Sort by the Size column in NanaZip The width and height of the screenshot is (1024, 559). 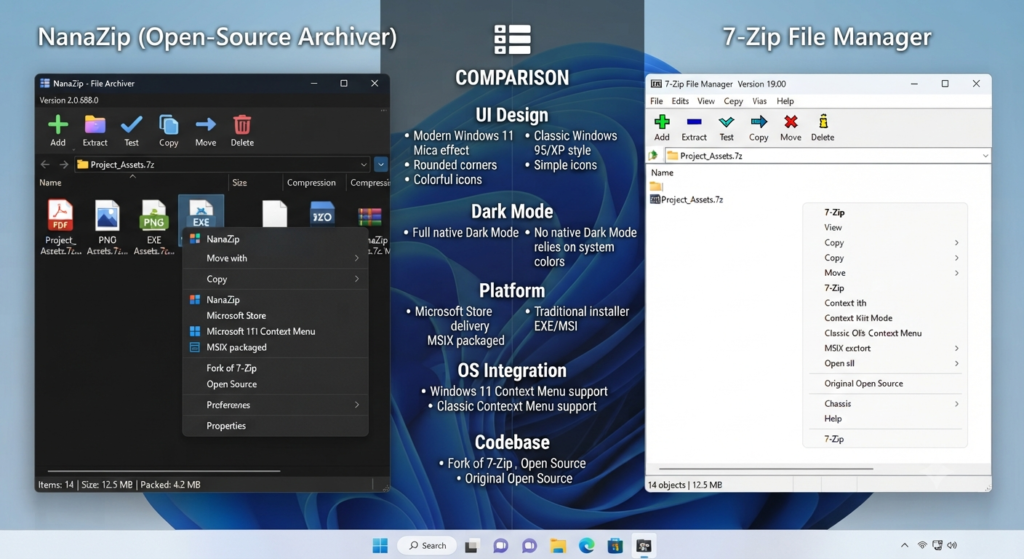(240, 183)
